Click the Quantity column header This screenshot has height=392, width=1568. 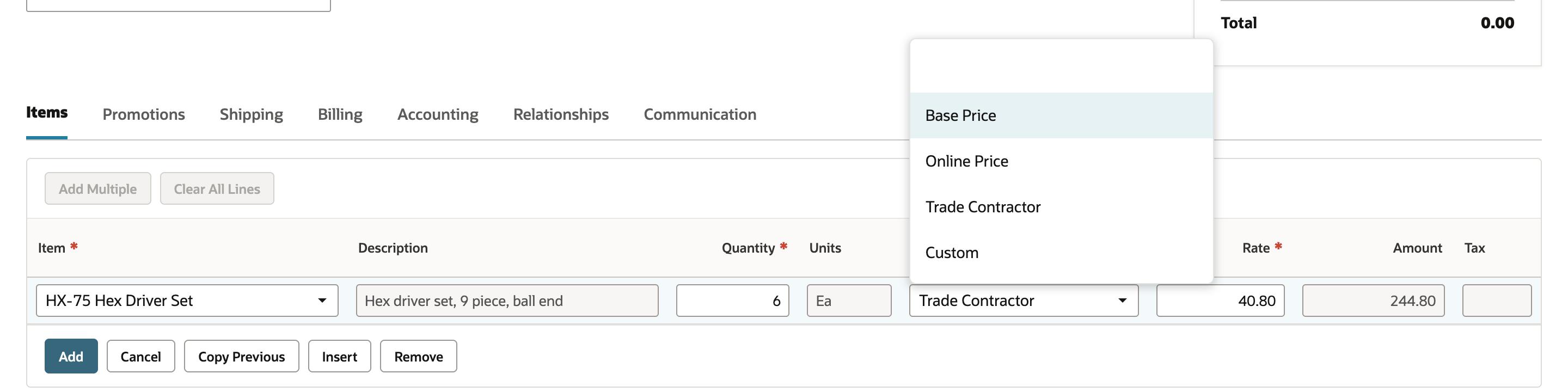pos(748,248)
